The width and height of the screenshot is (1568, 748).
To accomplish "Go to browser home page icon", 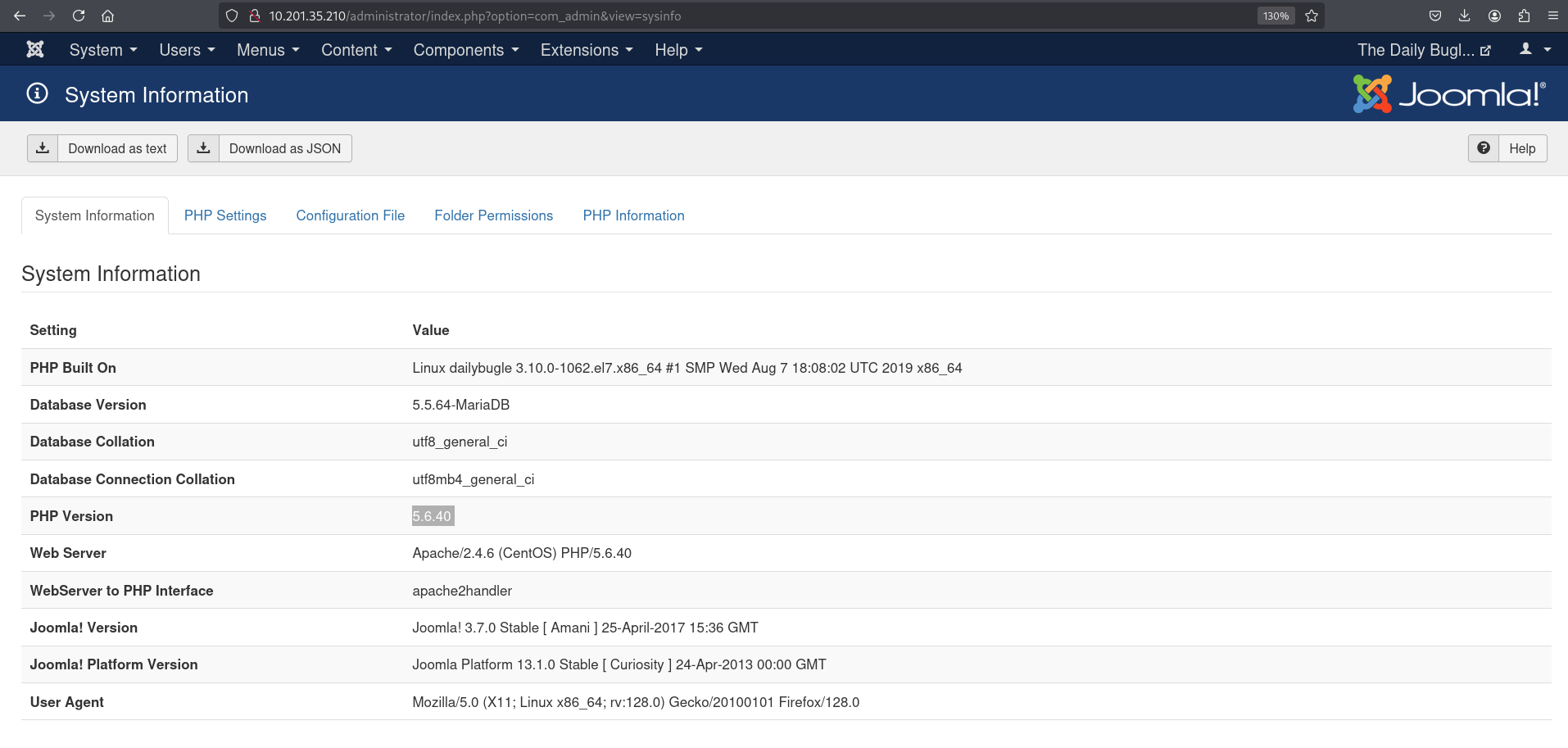I will pyautogui.click(x=107, y=16).
